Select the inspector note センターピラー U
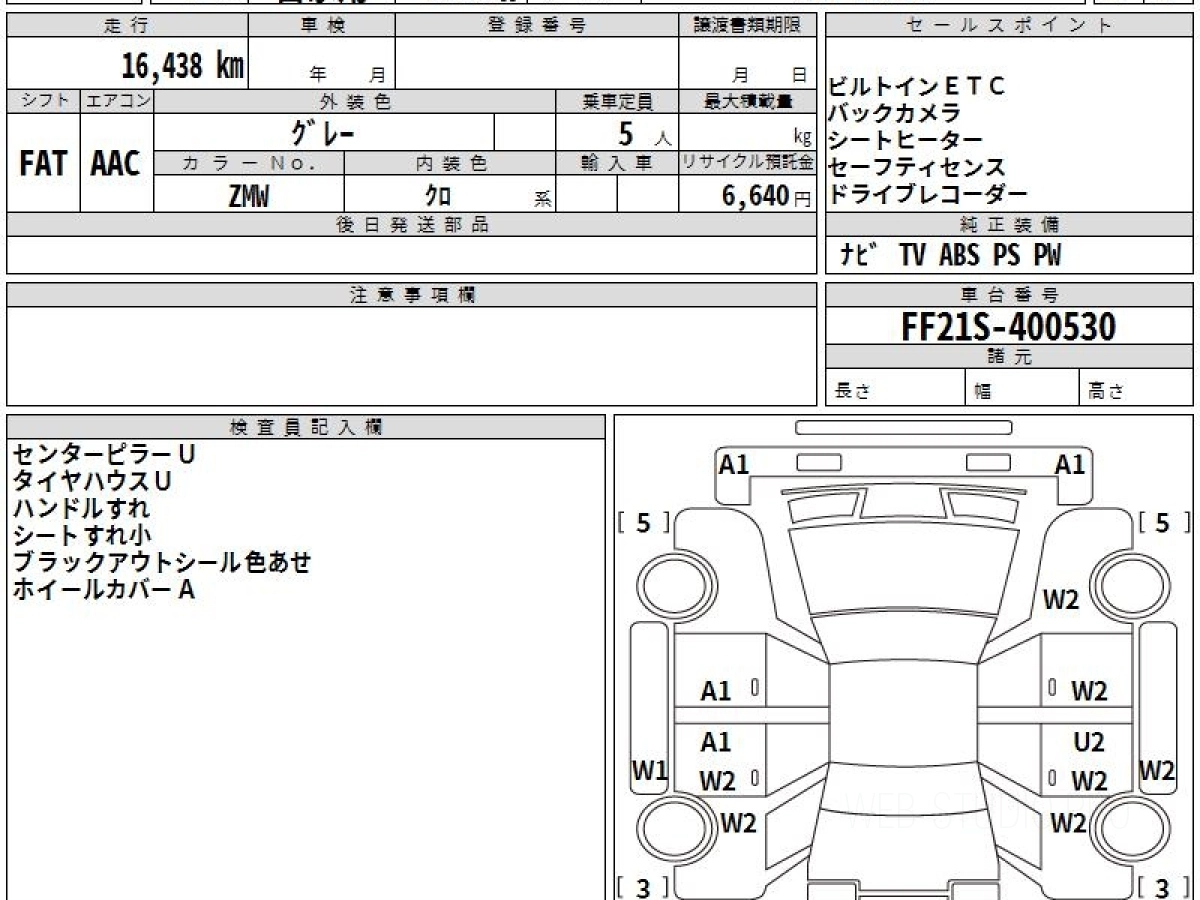Viewport: 1200px width, 900px height. tap(104, 454)
